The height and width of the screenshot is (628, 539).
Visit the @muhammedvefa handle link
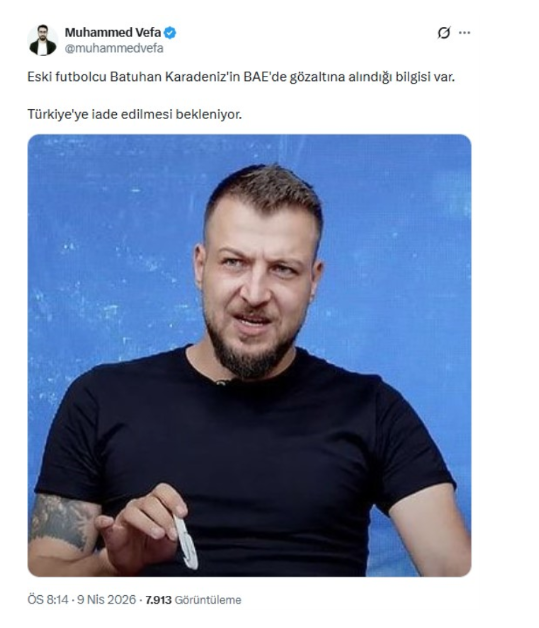[114, 48]
